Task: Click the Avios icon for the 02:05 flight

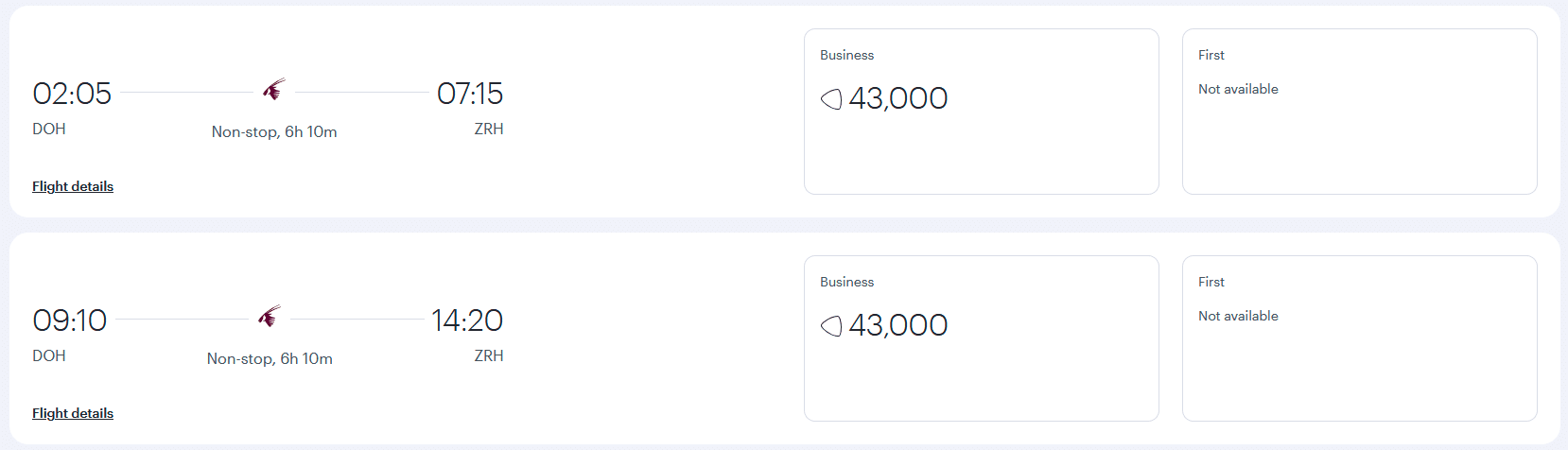Action: [x=831, y=98]
